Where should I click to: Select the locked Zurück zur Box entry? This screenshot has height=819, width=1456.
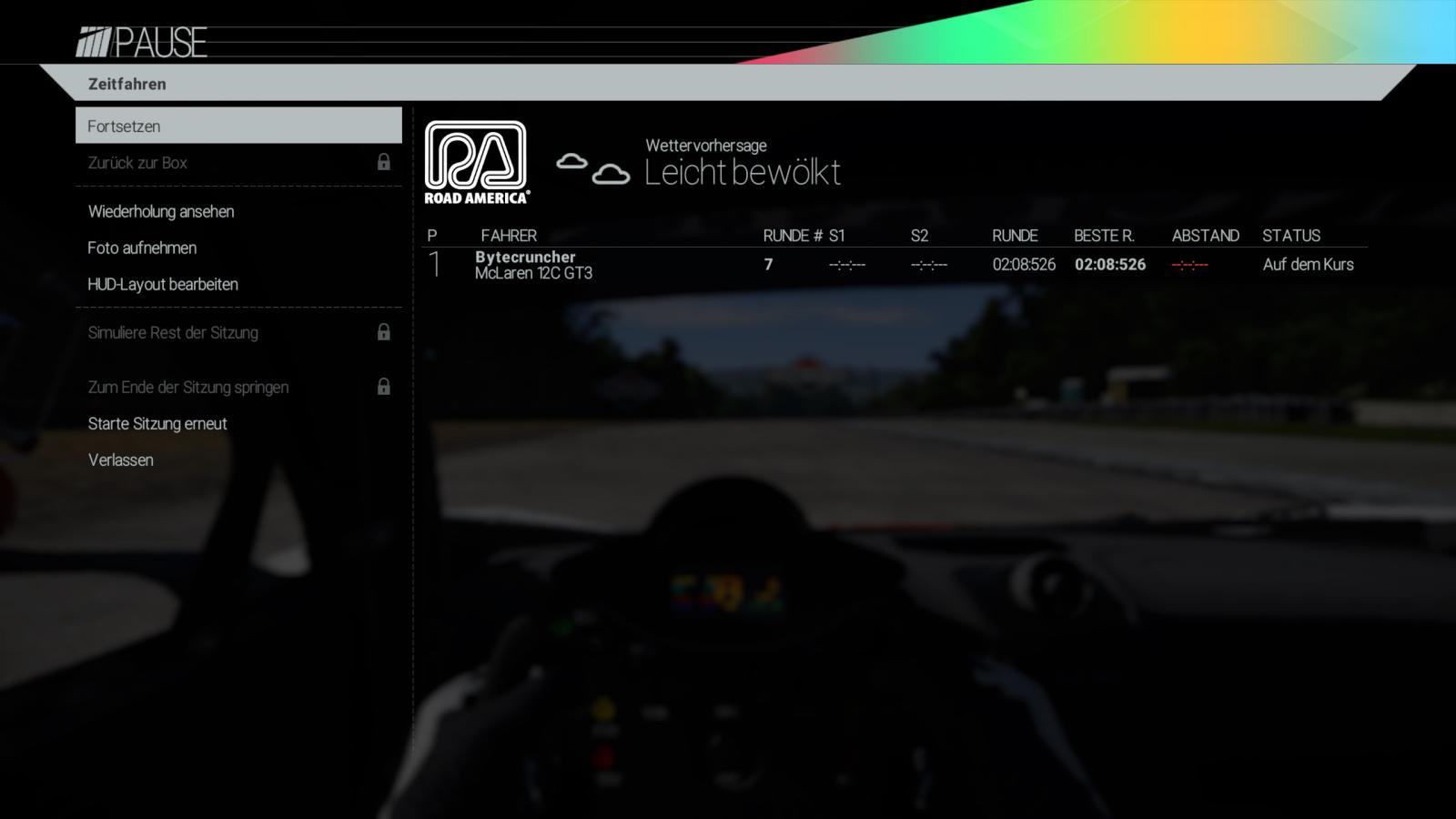click(x=238, y=163)
